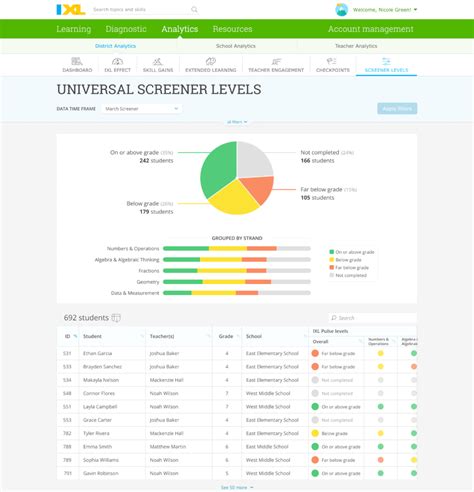
Task: Click the Geometry strand bar
Action: click(x=237, y=282)
